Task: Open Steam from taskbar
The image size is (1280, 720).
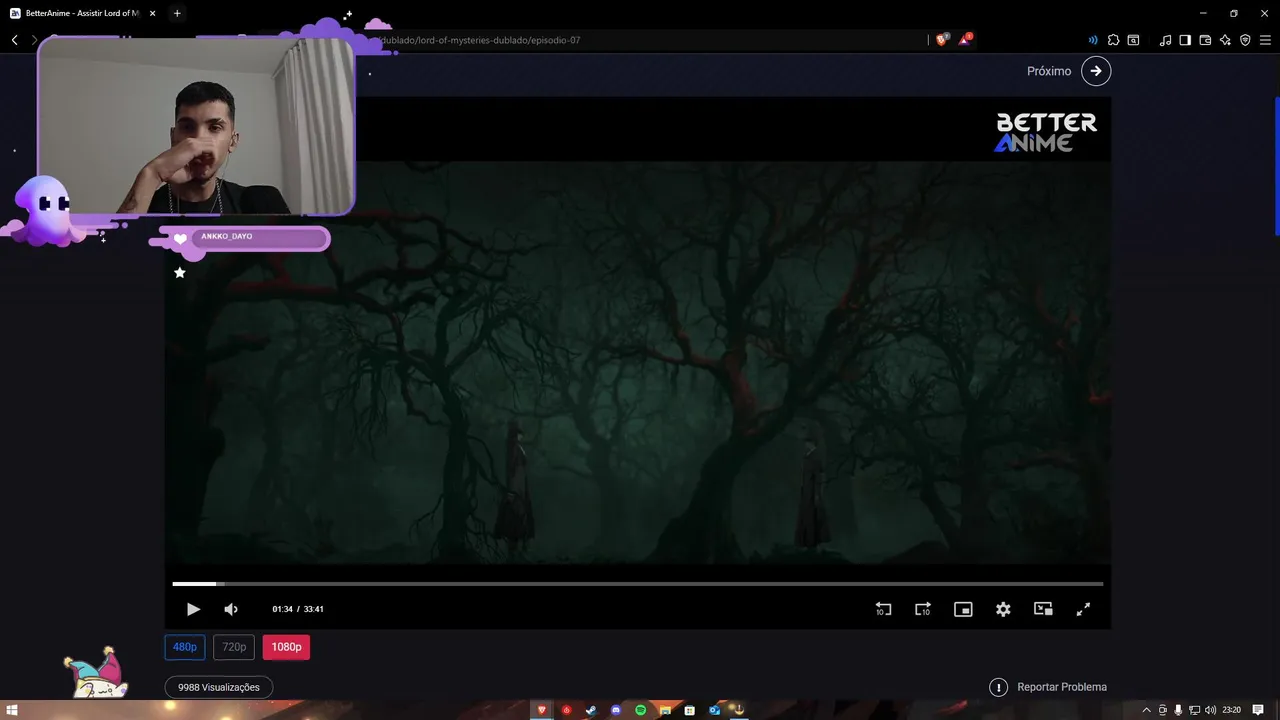Action: pyautogui.click(x=591, y=710)
